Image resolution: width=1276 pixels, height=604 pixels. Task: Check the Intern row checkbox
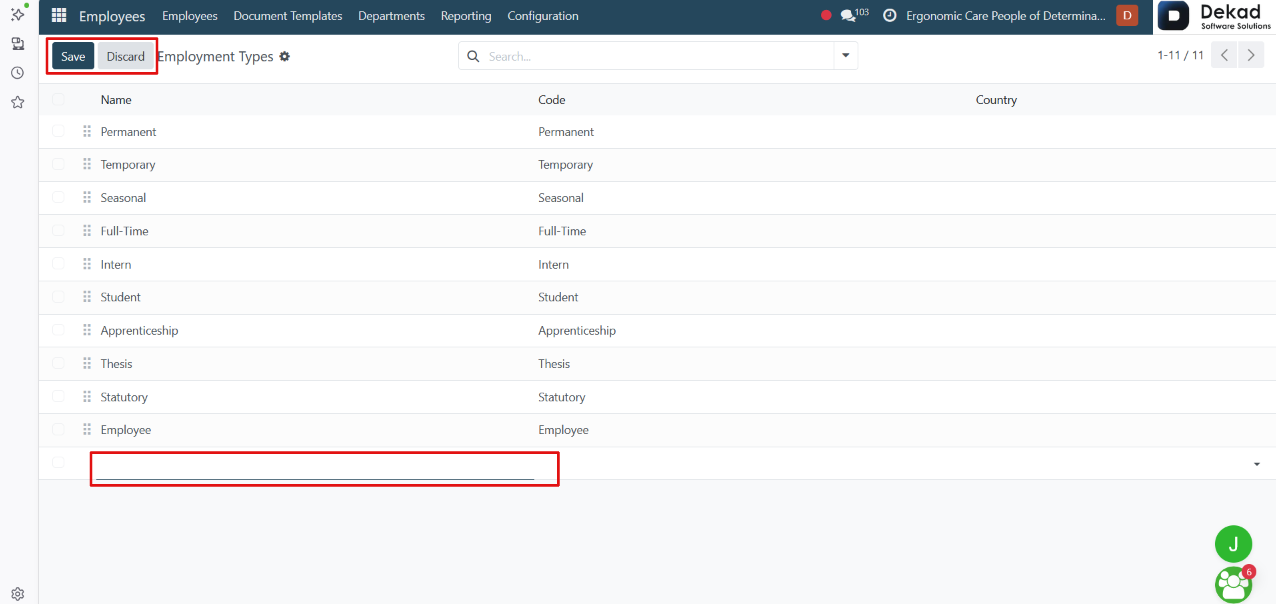pos(58,263)
